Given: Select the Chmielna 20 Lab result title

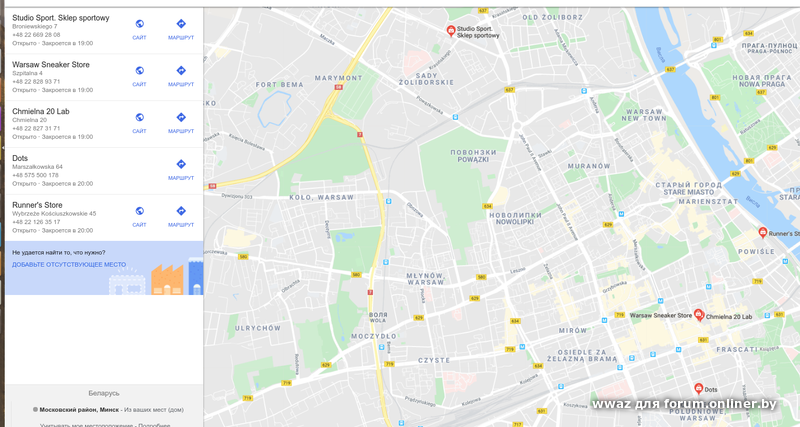Looking at the screenshot, I should [x=41, y=111].
